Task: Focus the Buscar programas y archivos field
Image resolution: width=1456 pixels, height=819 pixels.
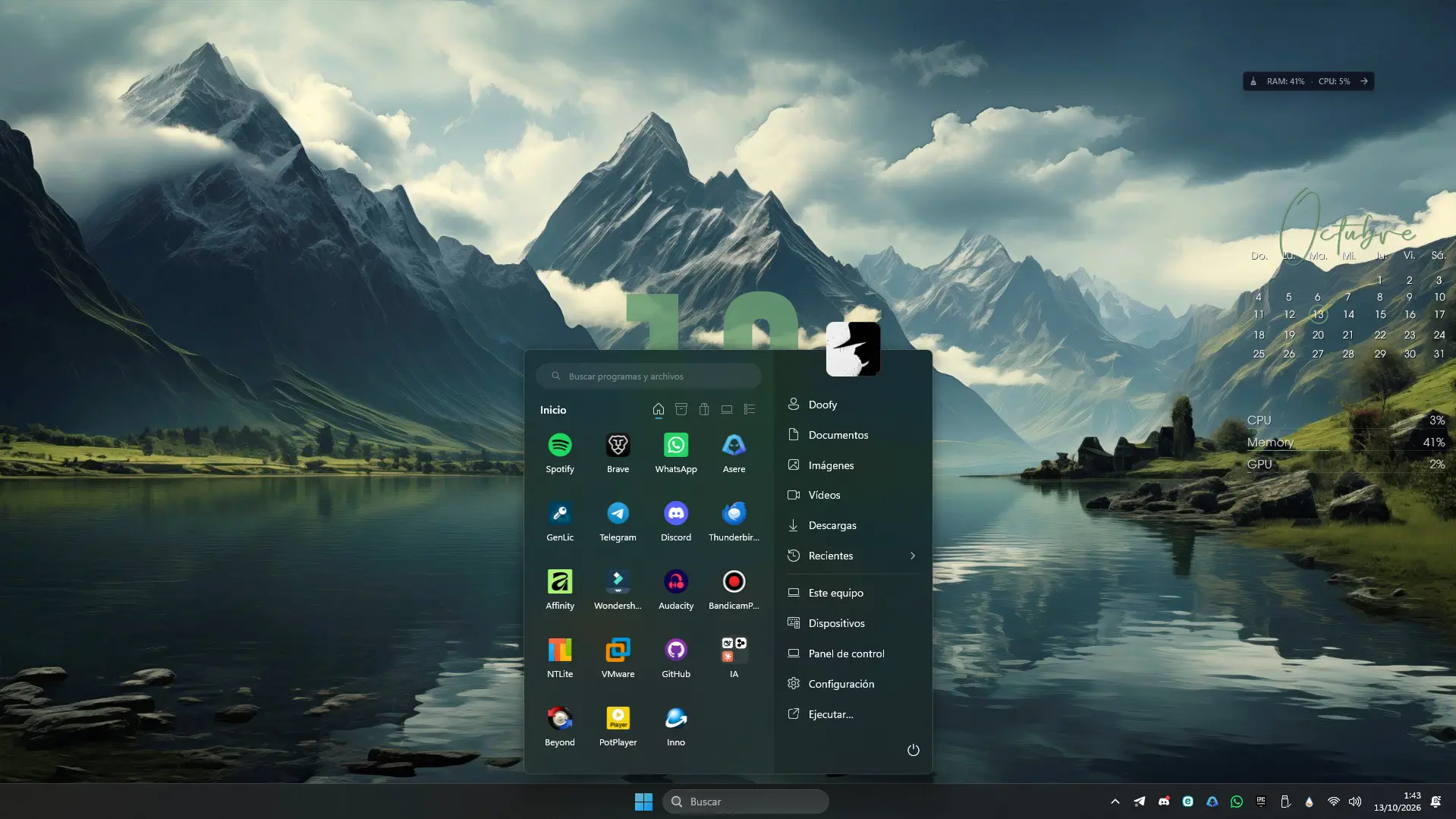Action: (x=649, y=376)
